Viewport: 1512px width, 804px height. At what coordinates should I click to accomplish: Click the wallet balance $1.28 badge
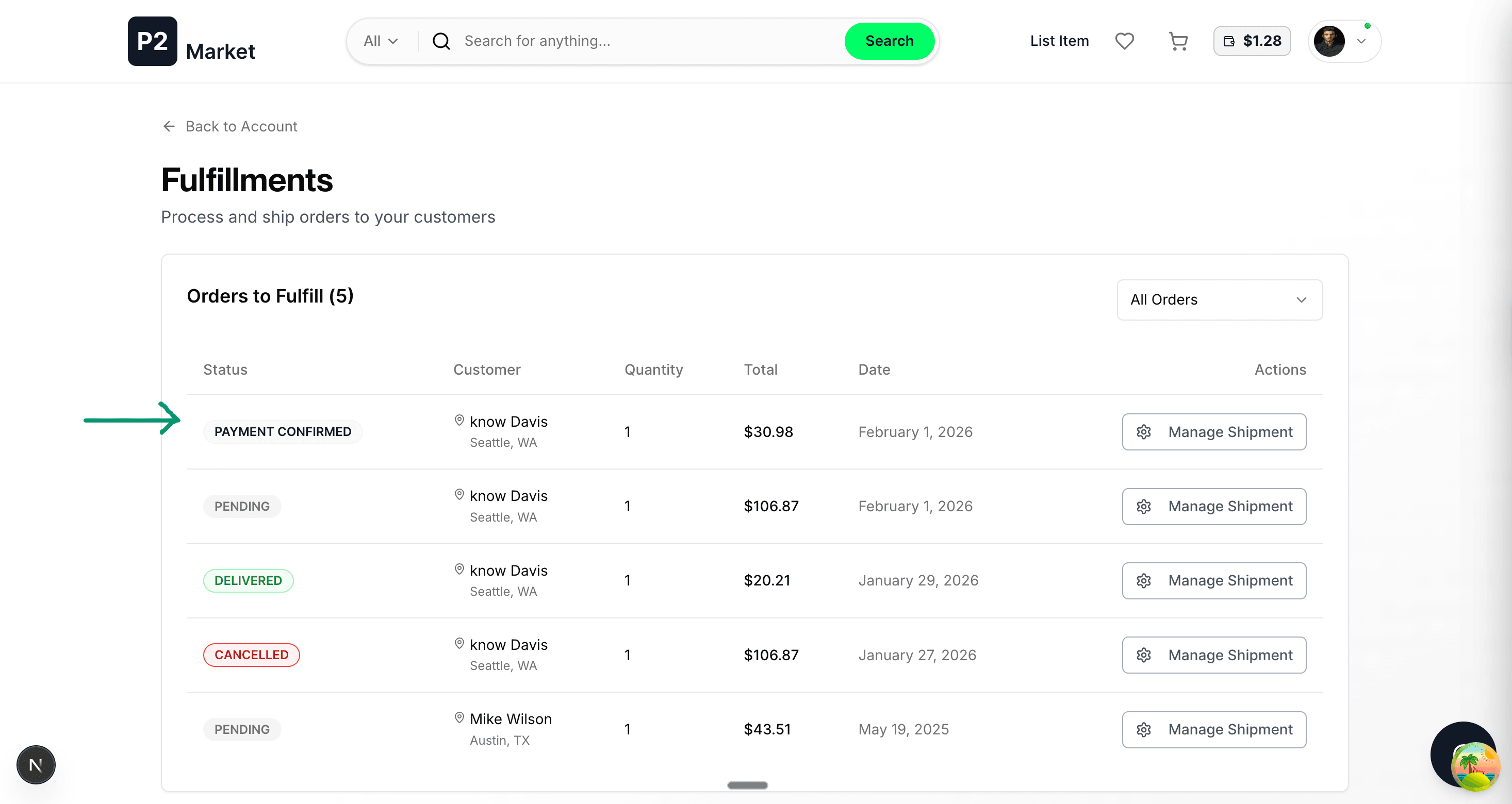(x=1252, y=41)
